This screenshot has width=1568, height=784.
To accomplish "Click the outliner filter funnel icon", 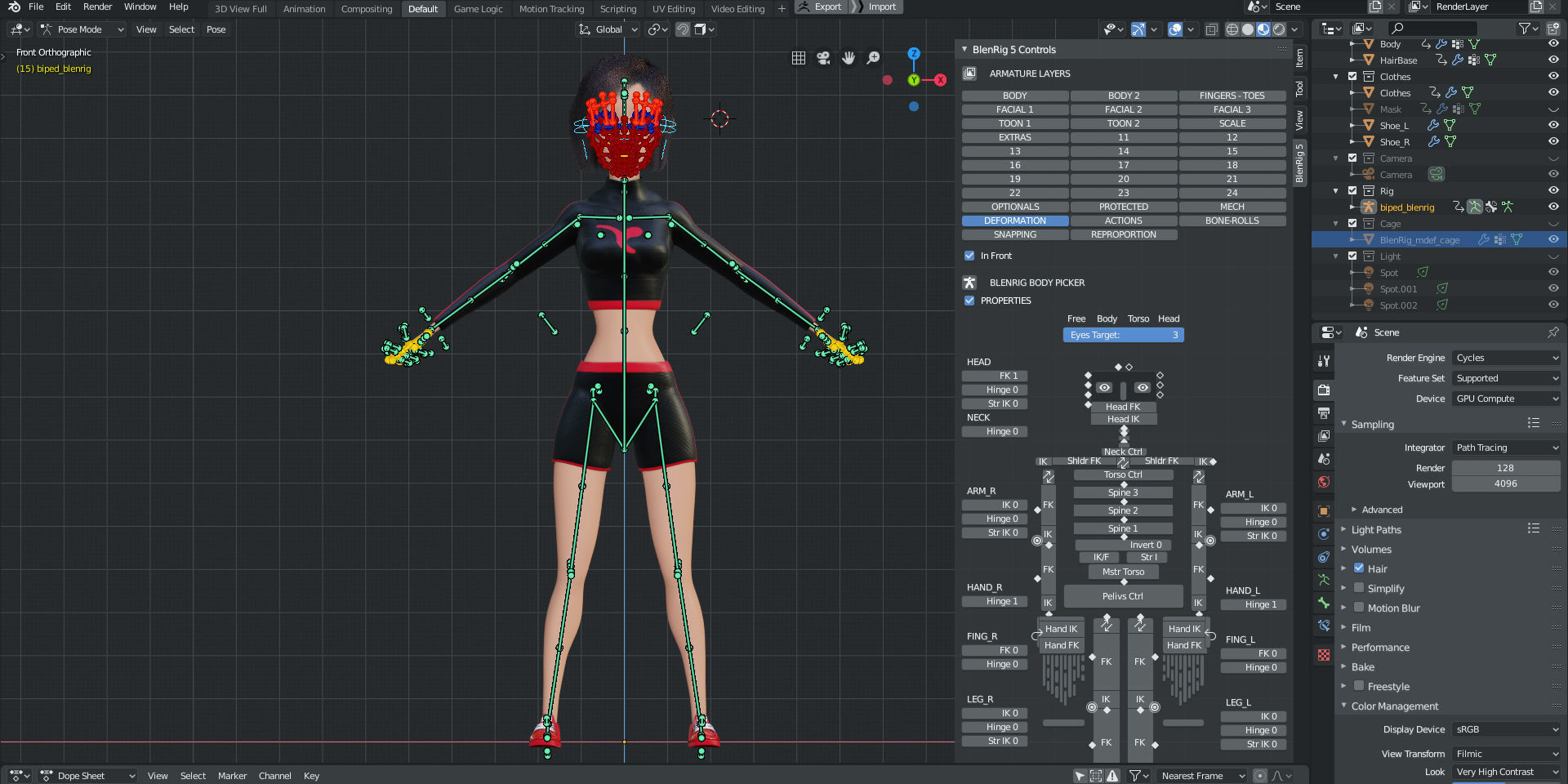I will [x=1524, y=29].
